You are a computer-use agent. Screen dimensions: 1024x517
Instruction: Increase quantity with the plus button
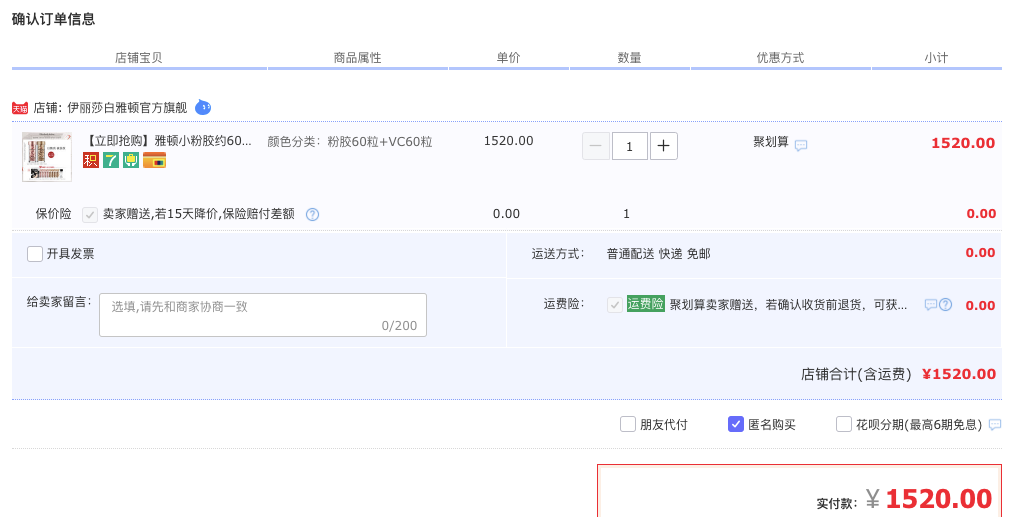click(x=664, y=146)
